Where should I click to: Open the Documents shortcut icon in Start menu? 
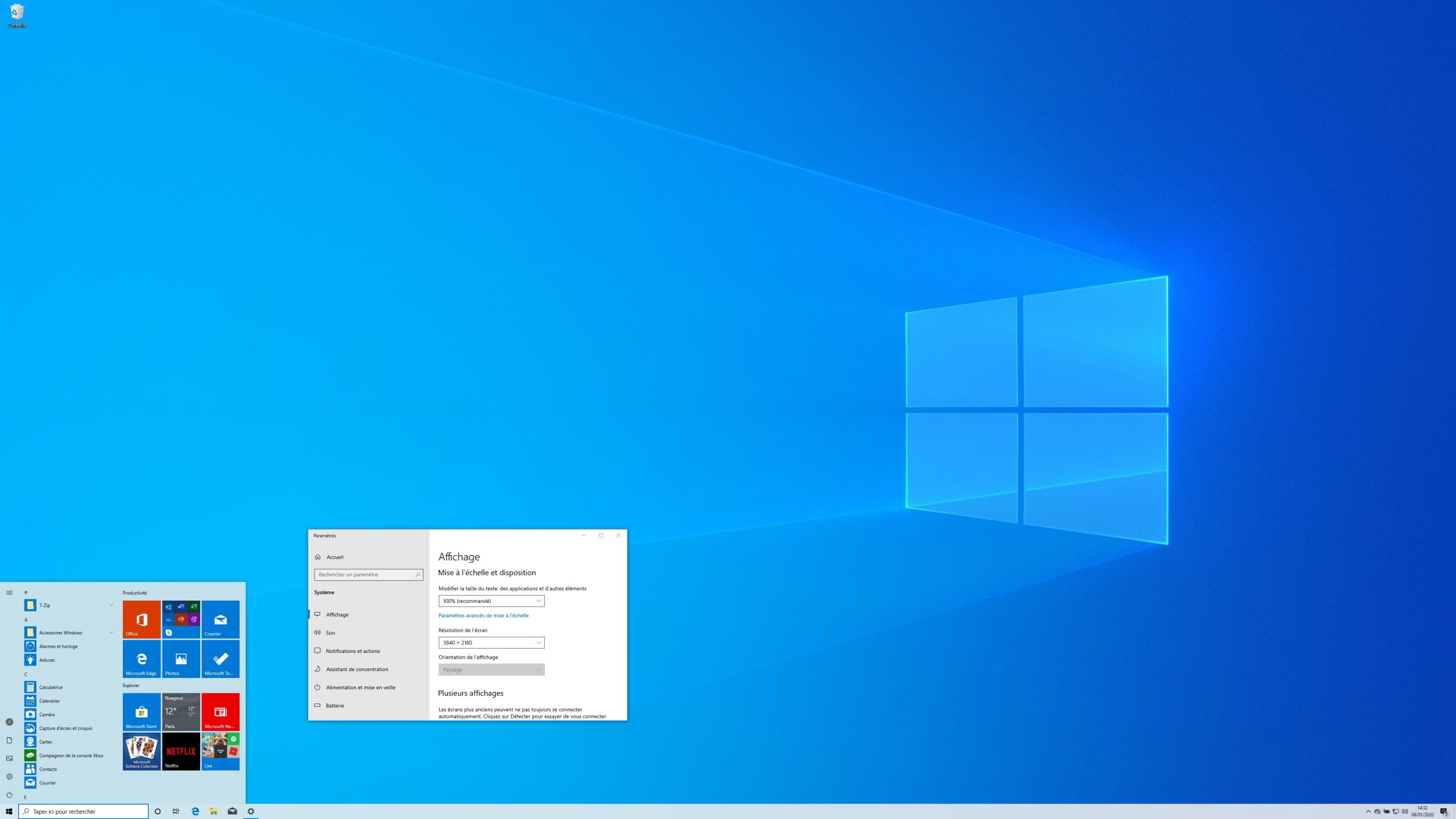click(x=9, y=740)
